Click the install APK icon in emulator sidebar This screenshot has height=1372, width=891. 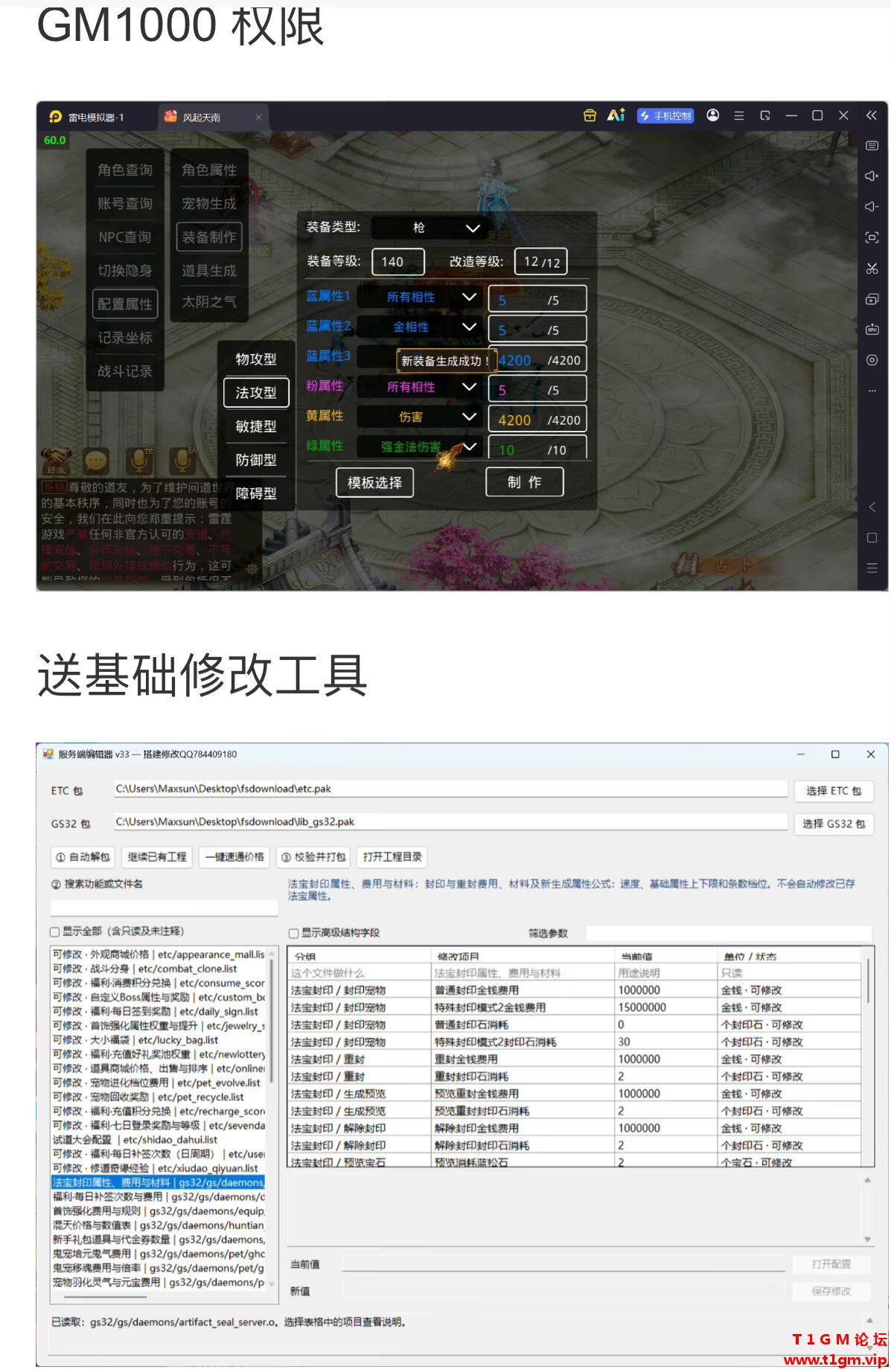(872, 330)
